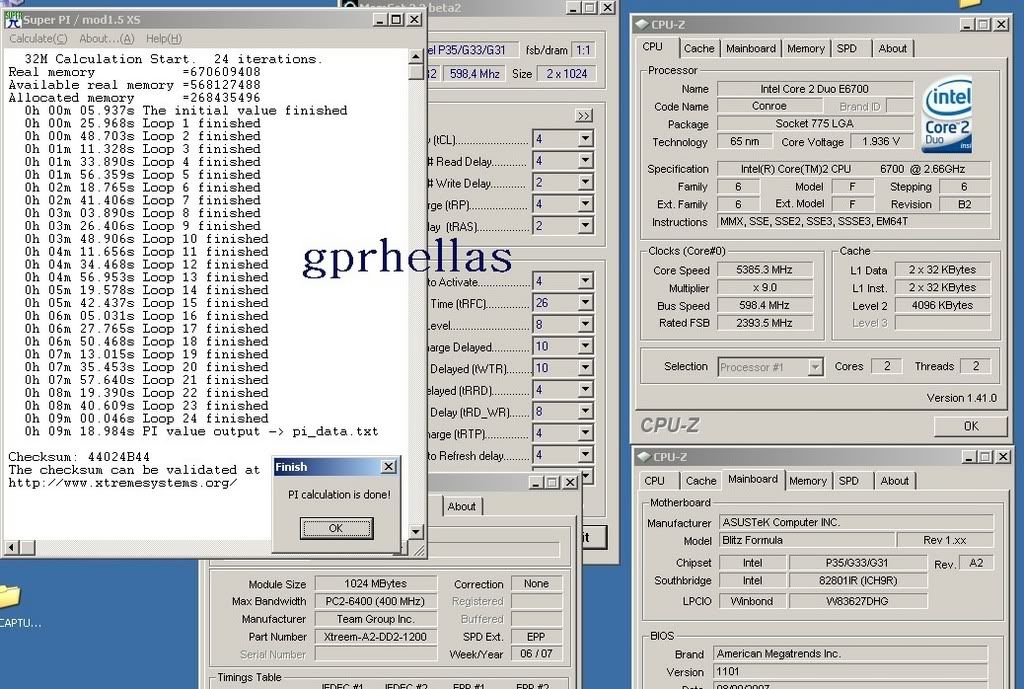Open the About...(A) menu in Super PI
This screenshot has height=689, width=1024.
click(x=106, y=39)
